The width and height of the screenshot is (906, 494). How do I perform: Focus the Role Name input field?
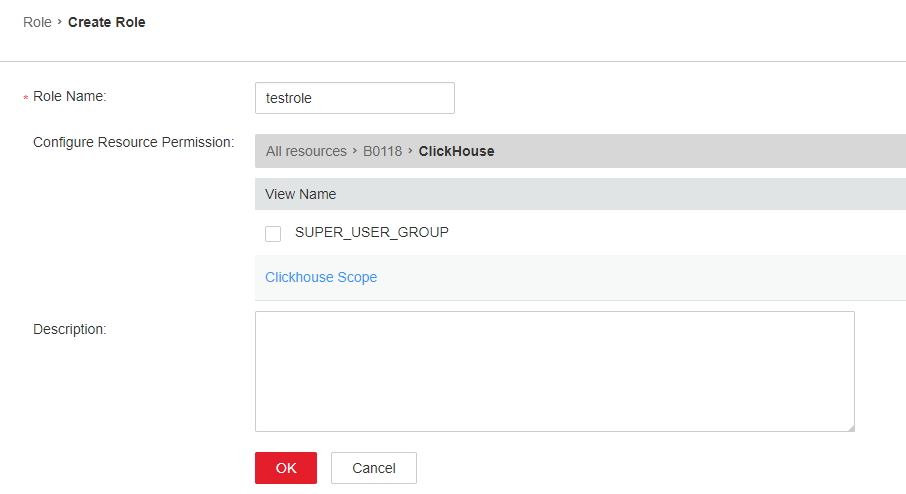(355, 98)
